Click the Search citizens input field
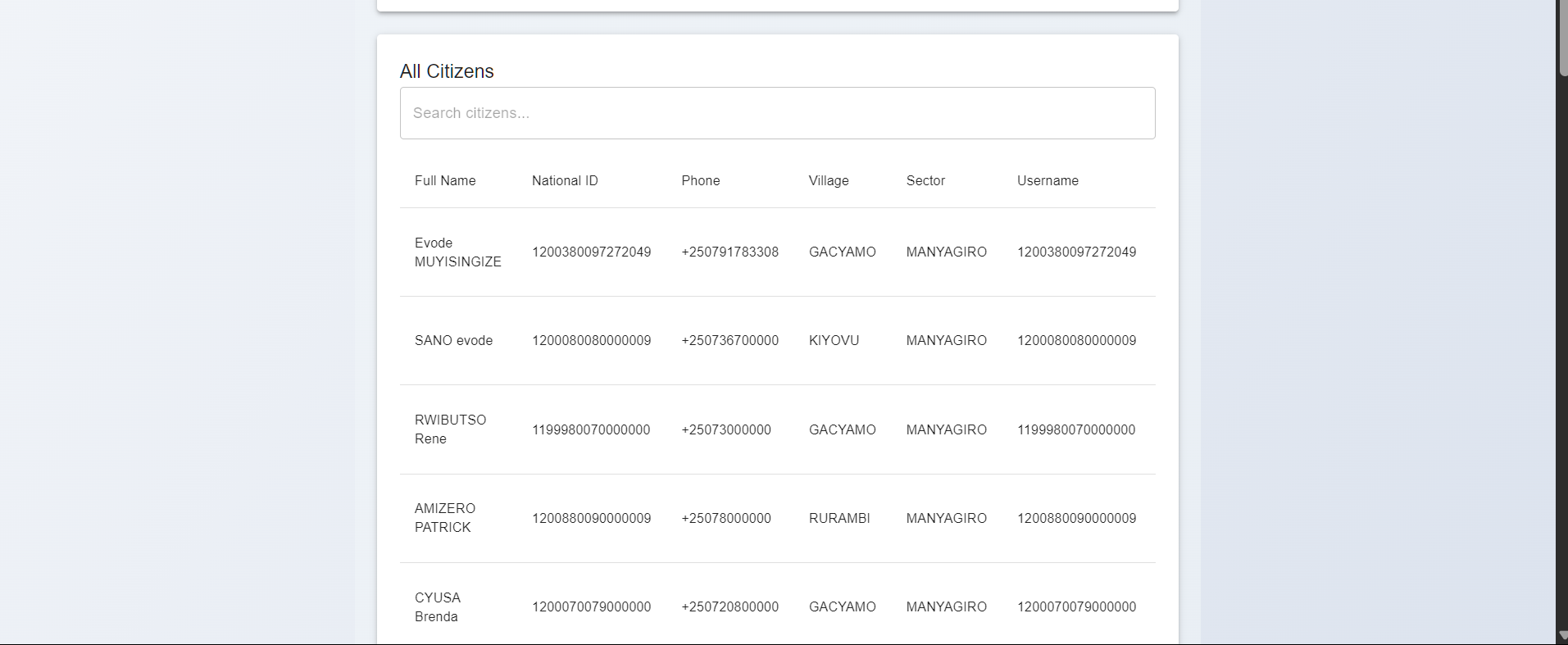The width and height of the screenshot is (1568, 645). (x=777, y=113)
